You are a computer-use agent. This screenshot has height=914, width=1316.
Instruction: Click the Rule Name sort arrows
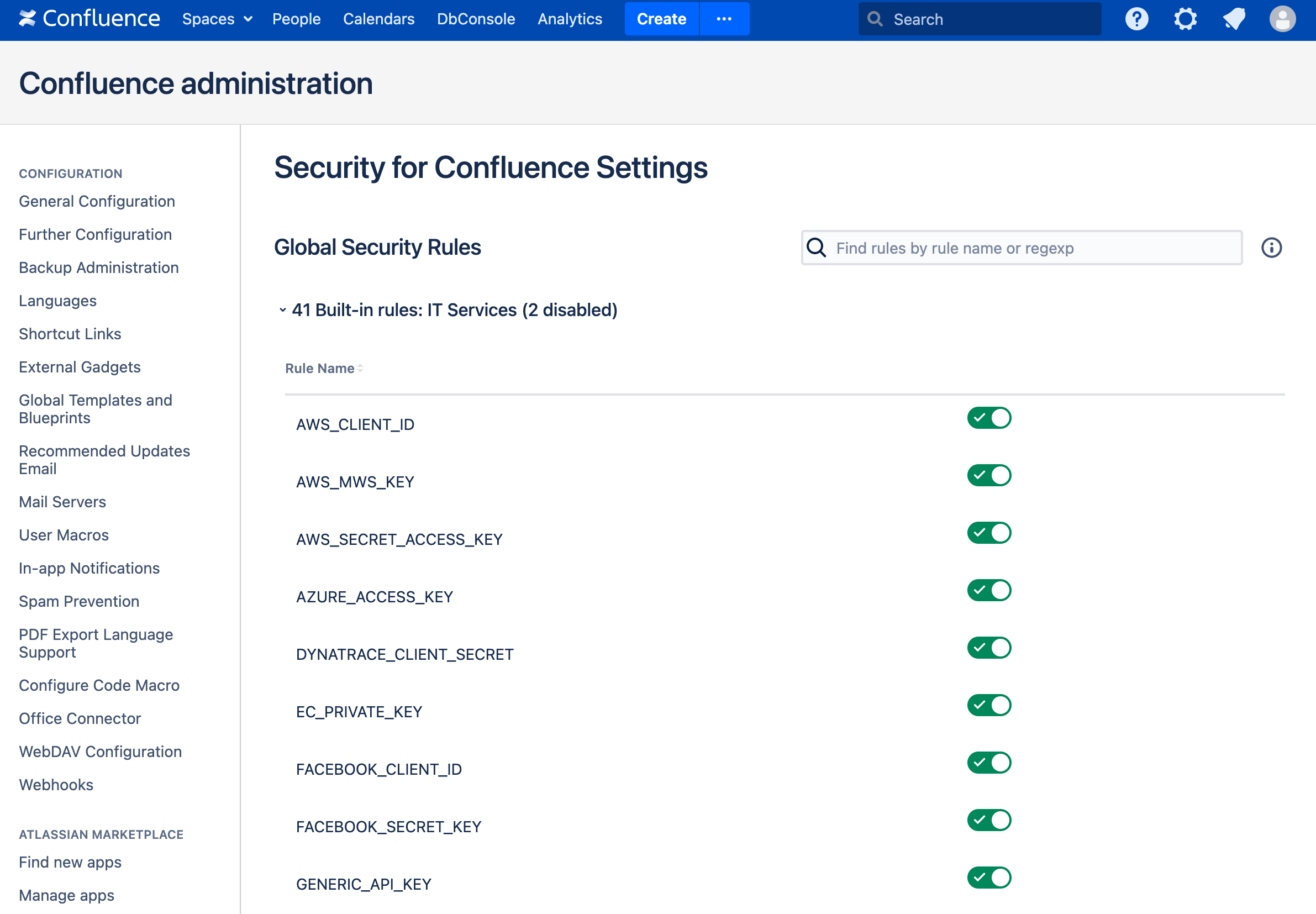tap(360, 369)
